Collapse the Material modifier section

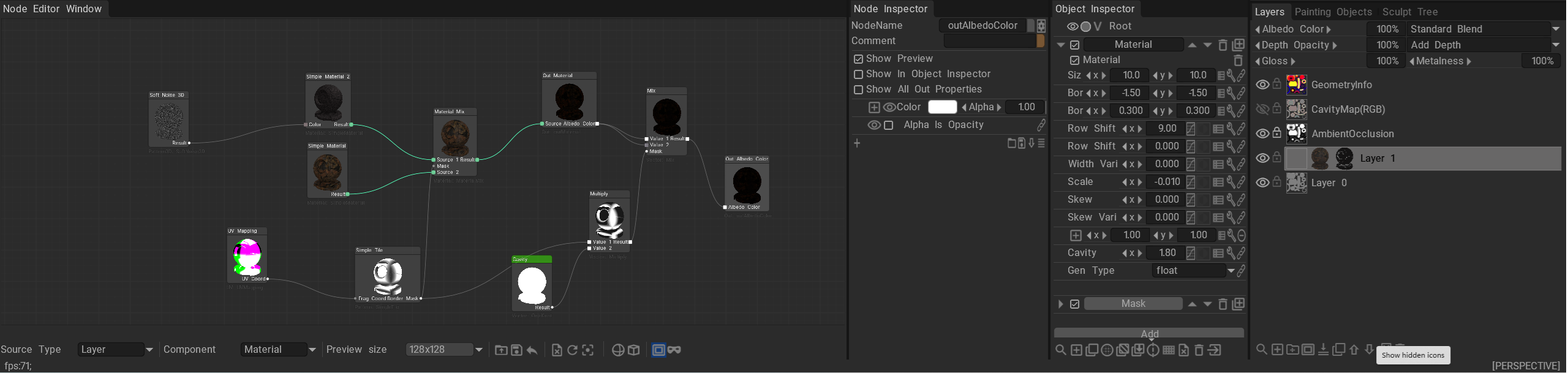tap(1061, 45)
